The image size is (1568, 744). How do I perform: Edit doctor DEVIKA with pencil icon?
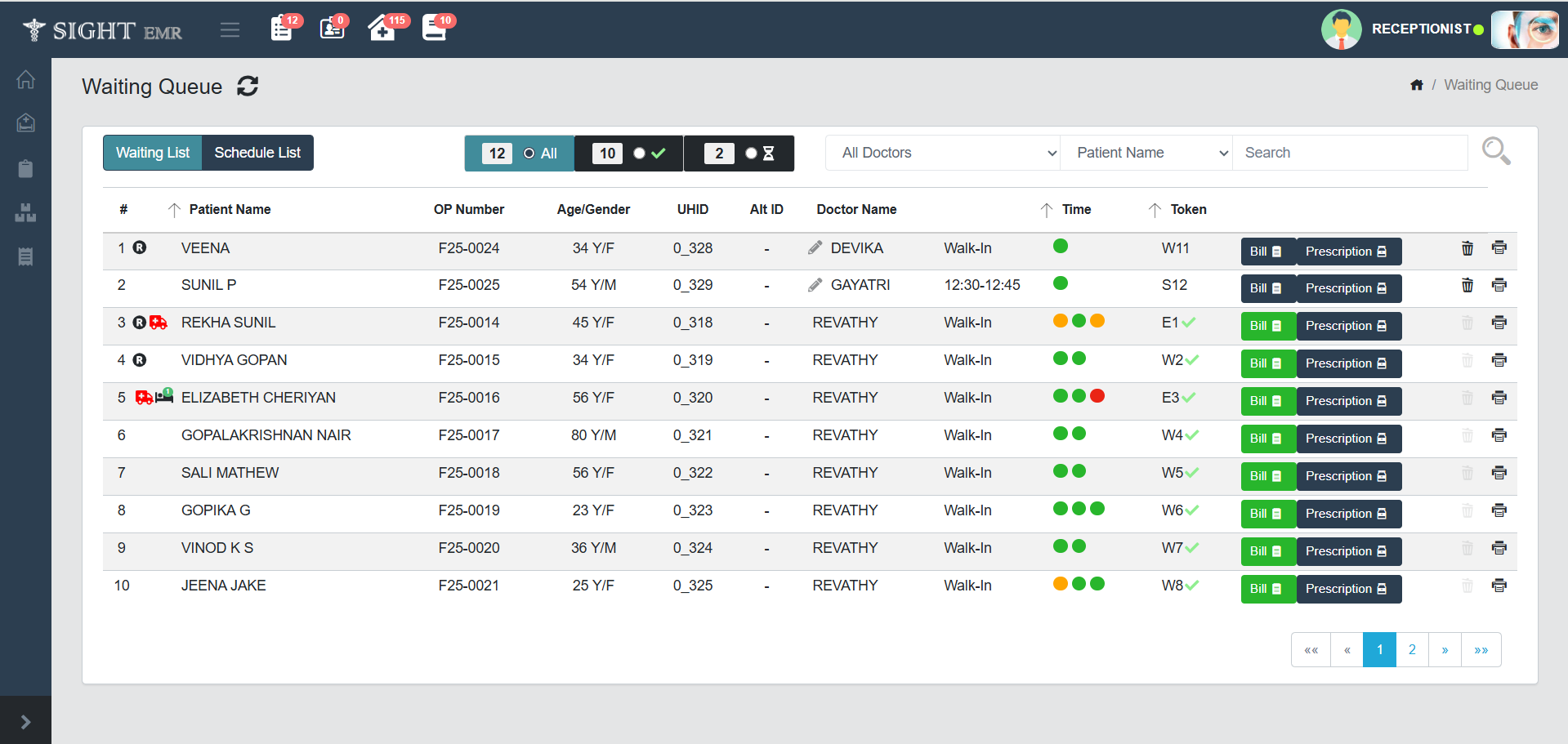(815, 247)
